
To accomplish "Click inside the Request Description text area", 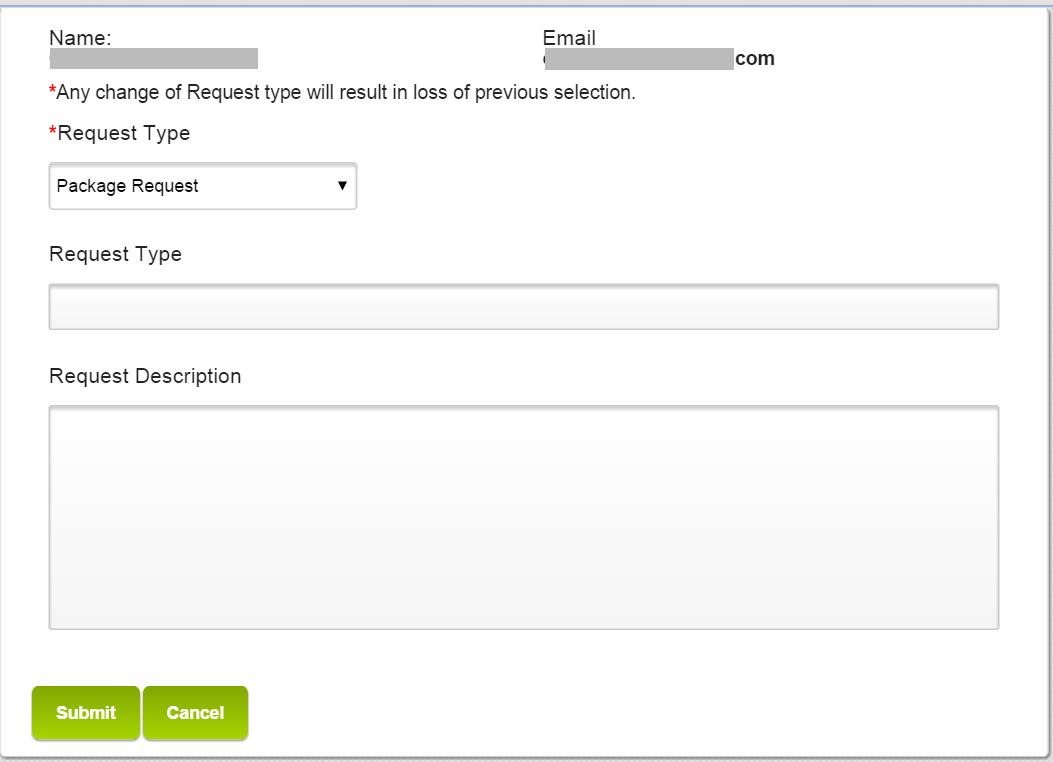I will 523,517.
